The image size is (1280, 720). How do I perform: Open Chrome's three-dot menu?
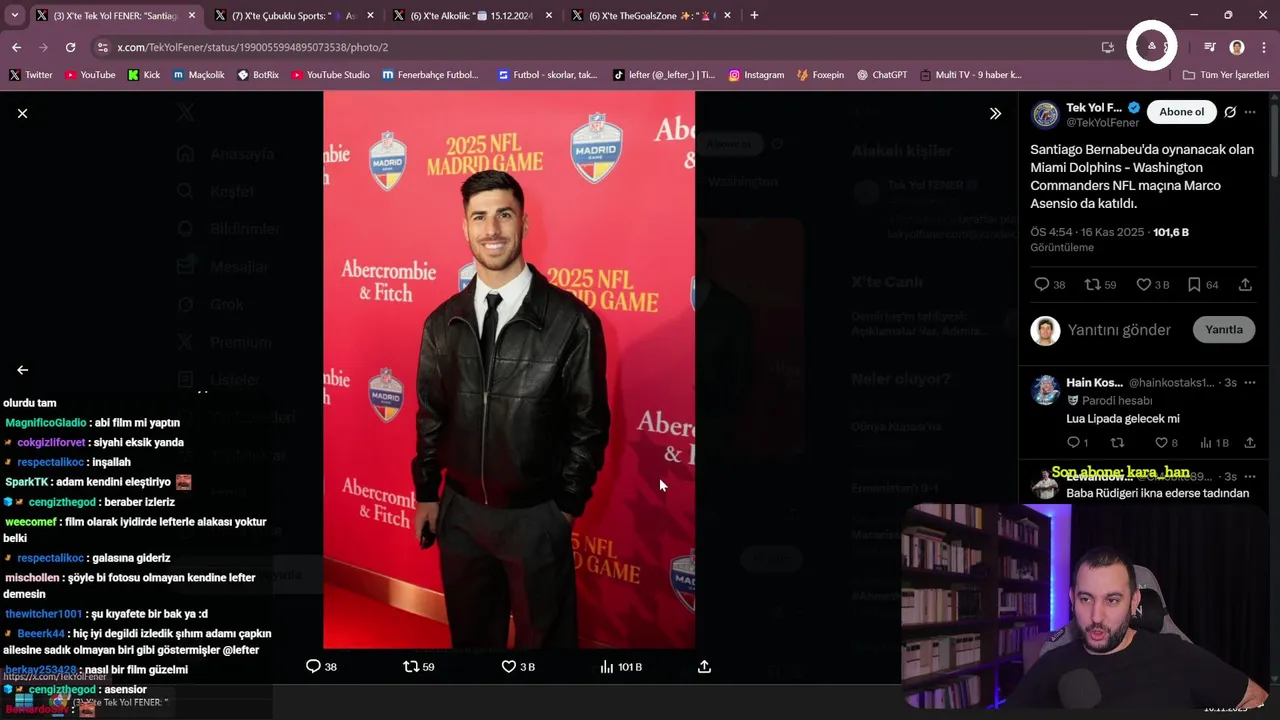(x=1263, y=47)
